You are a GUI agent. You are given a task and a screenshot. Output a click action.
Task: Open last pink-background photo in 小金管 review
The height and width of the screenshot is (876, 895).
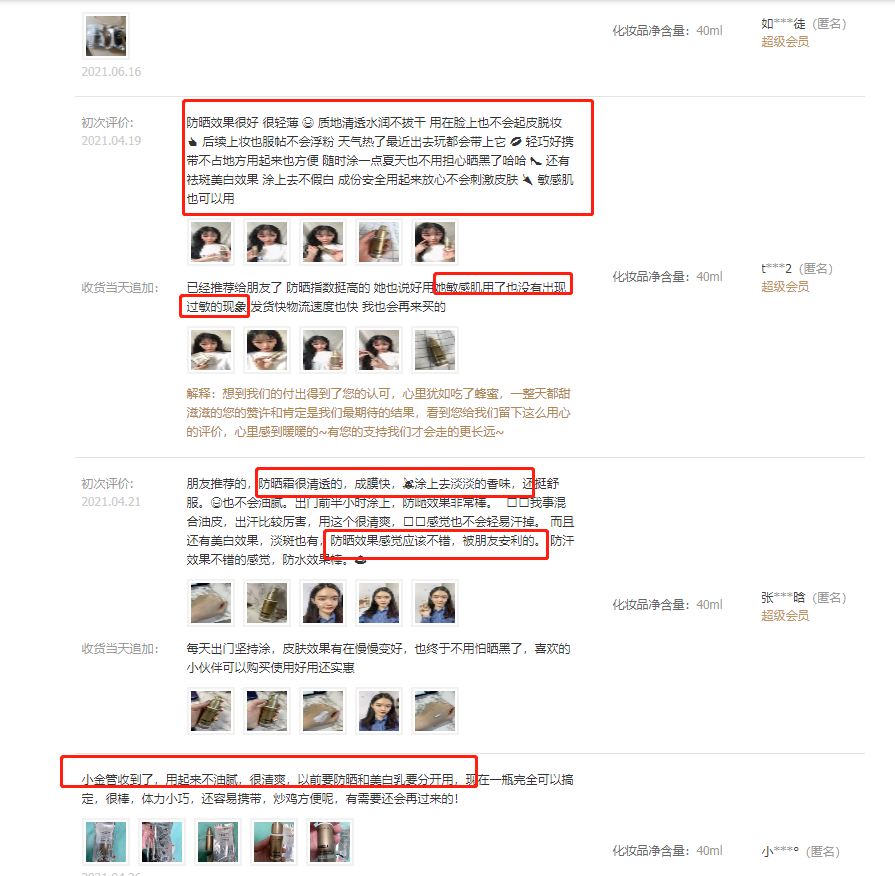(329, 842)
